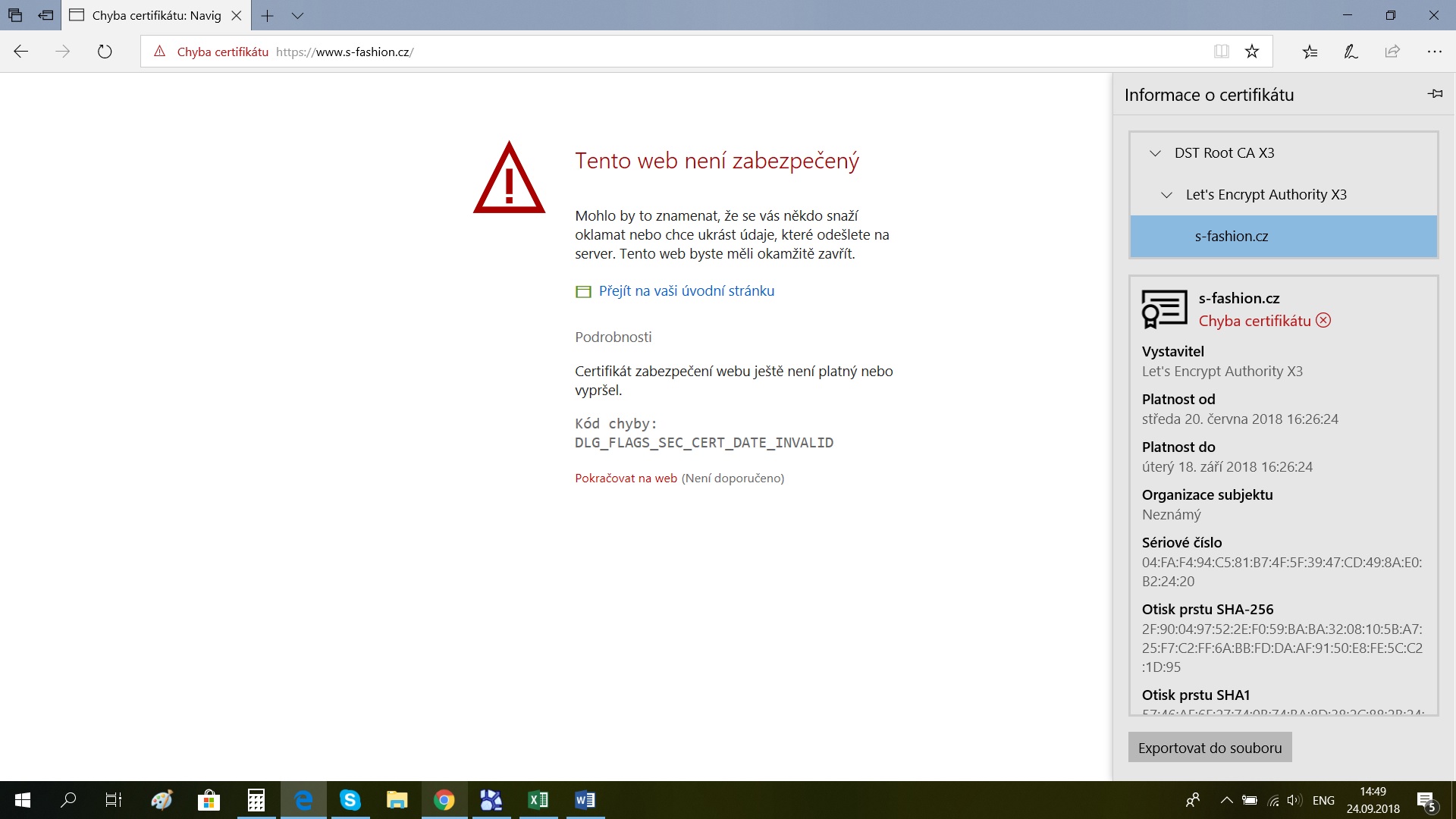Screen dimensions: 1456x819
Task: Open clock and calendar 14:49
Action: [x=1373, y=800]
